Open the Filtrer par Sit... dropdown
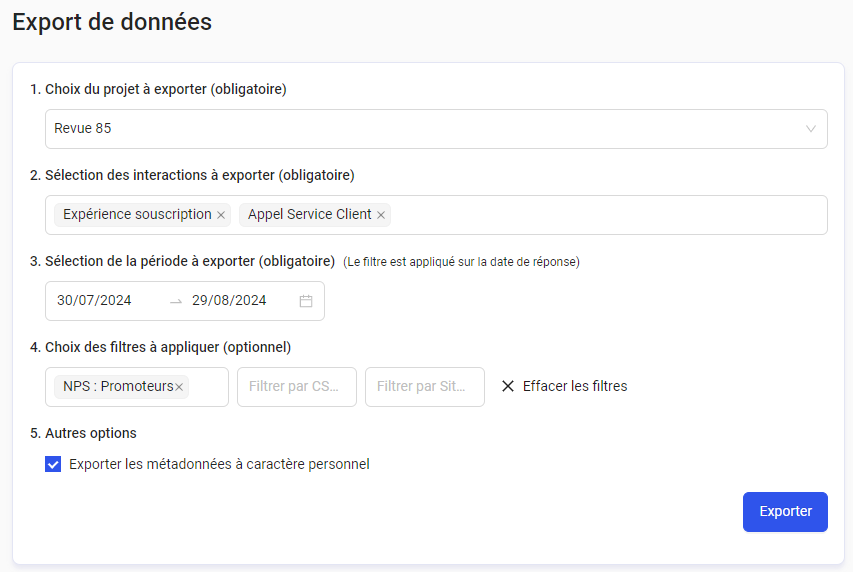The image size is (853, 572). pyautogui.click(x=424, y=387)
